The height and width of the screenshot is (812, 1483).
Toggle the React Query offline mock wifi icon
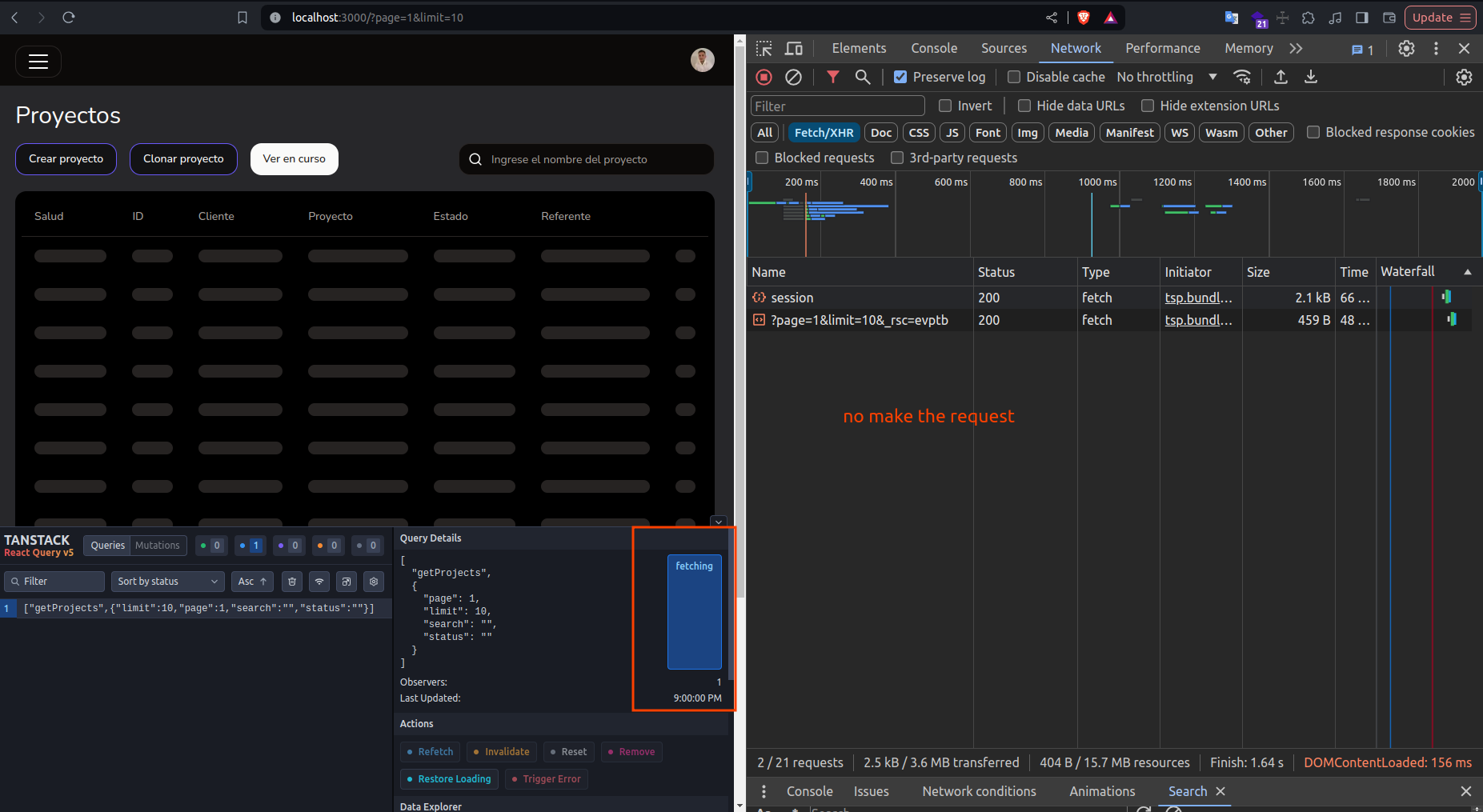click(319, 582)
